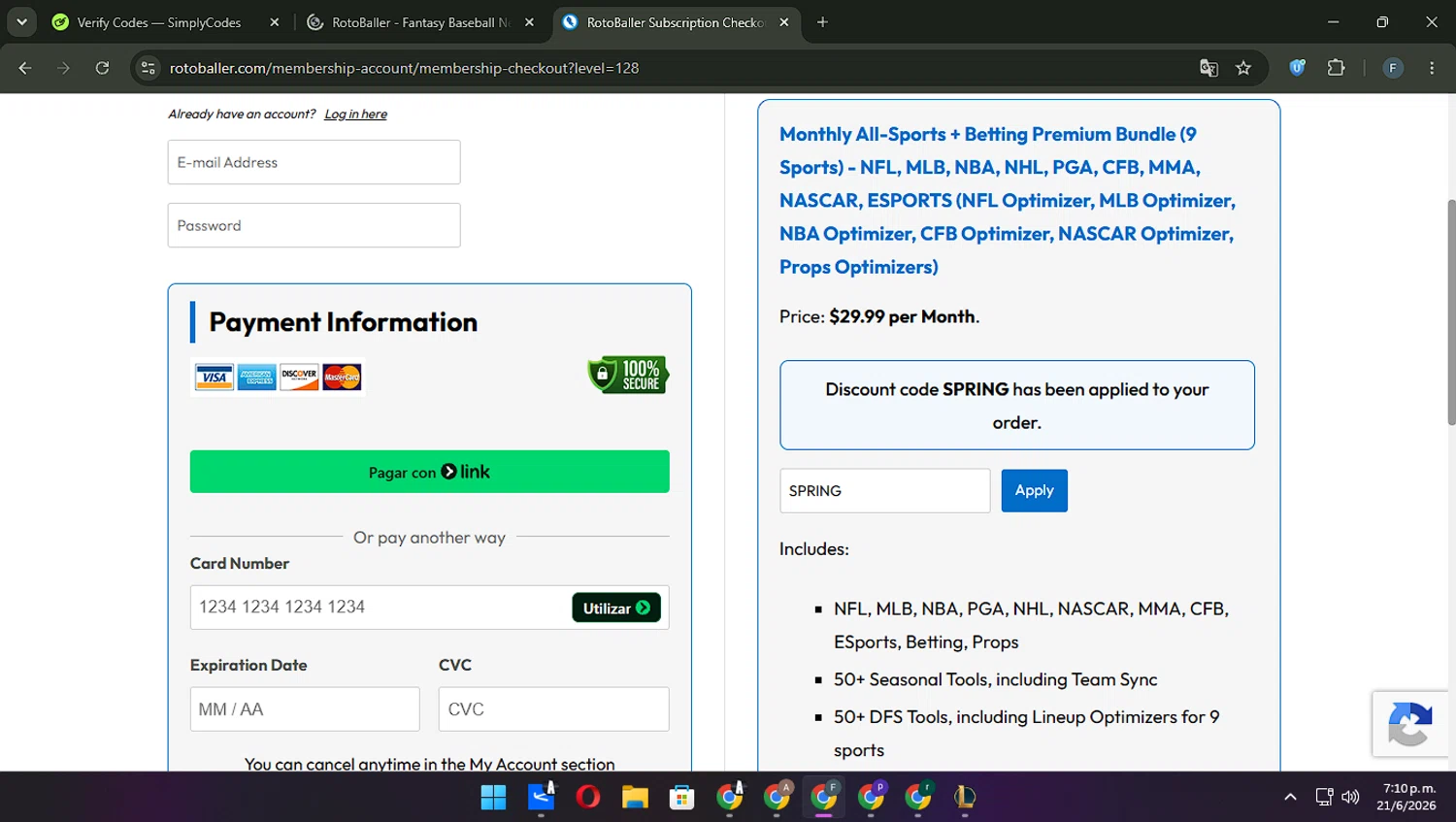Click the green 'Pagar con link' button
Screen dimensions: 1456x822
pyautogui.click(x=430, y=472)
